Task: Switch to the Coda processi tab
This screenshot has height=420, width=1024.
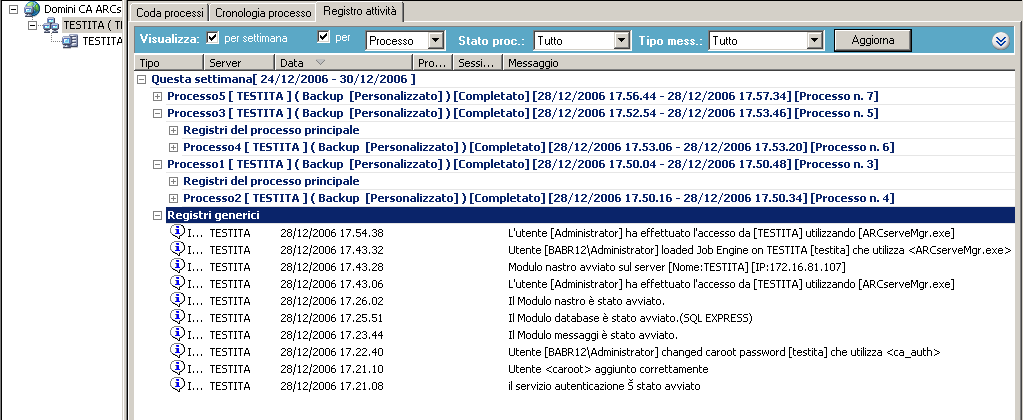Action: (x=169, y=12)
